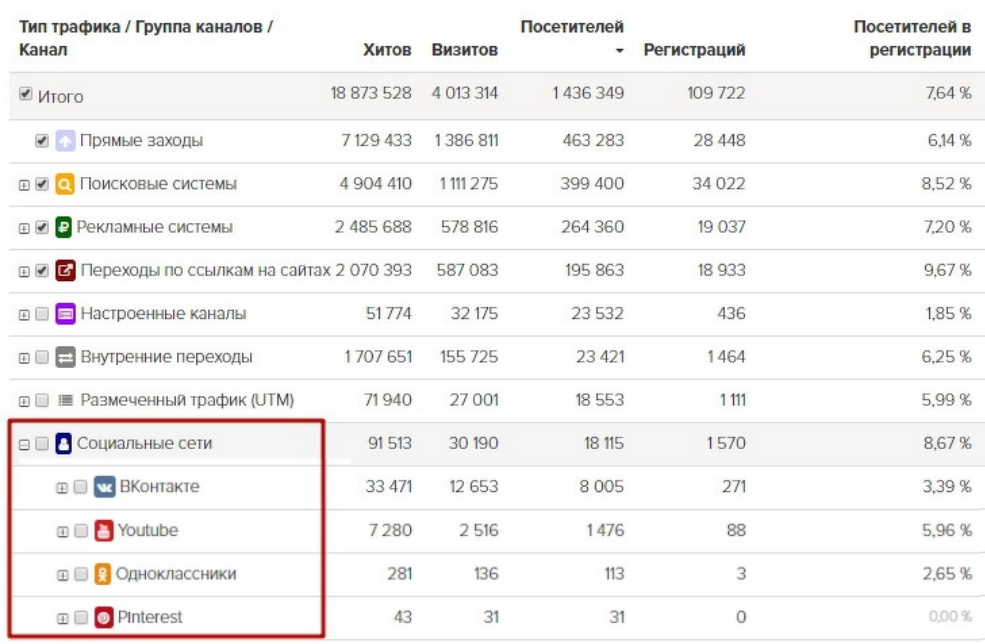Click the purple Настроенные каналы icon
Image resolution: width=985 pixels, height=644 pixels.
point(65,314)
